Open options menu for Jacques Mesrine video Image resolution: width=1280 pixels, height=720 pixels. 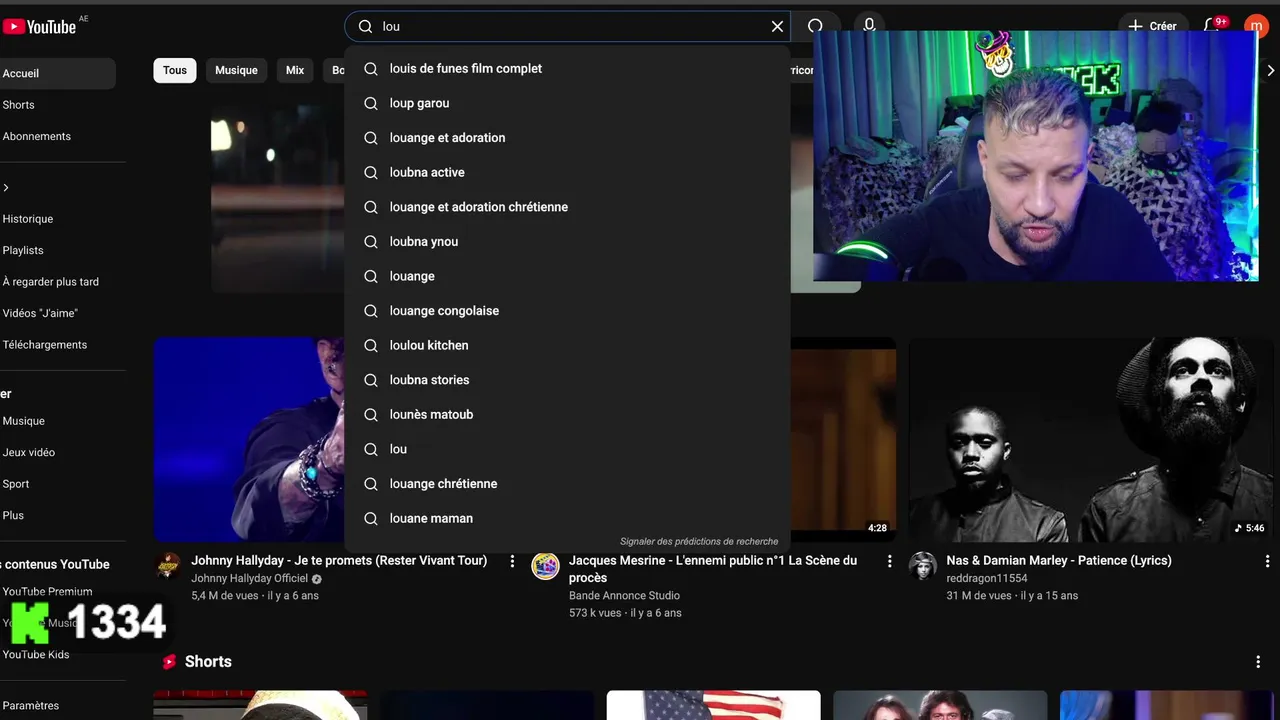point(889,562)
